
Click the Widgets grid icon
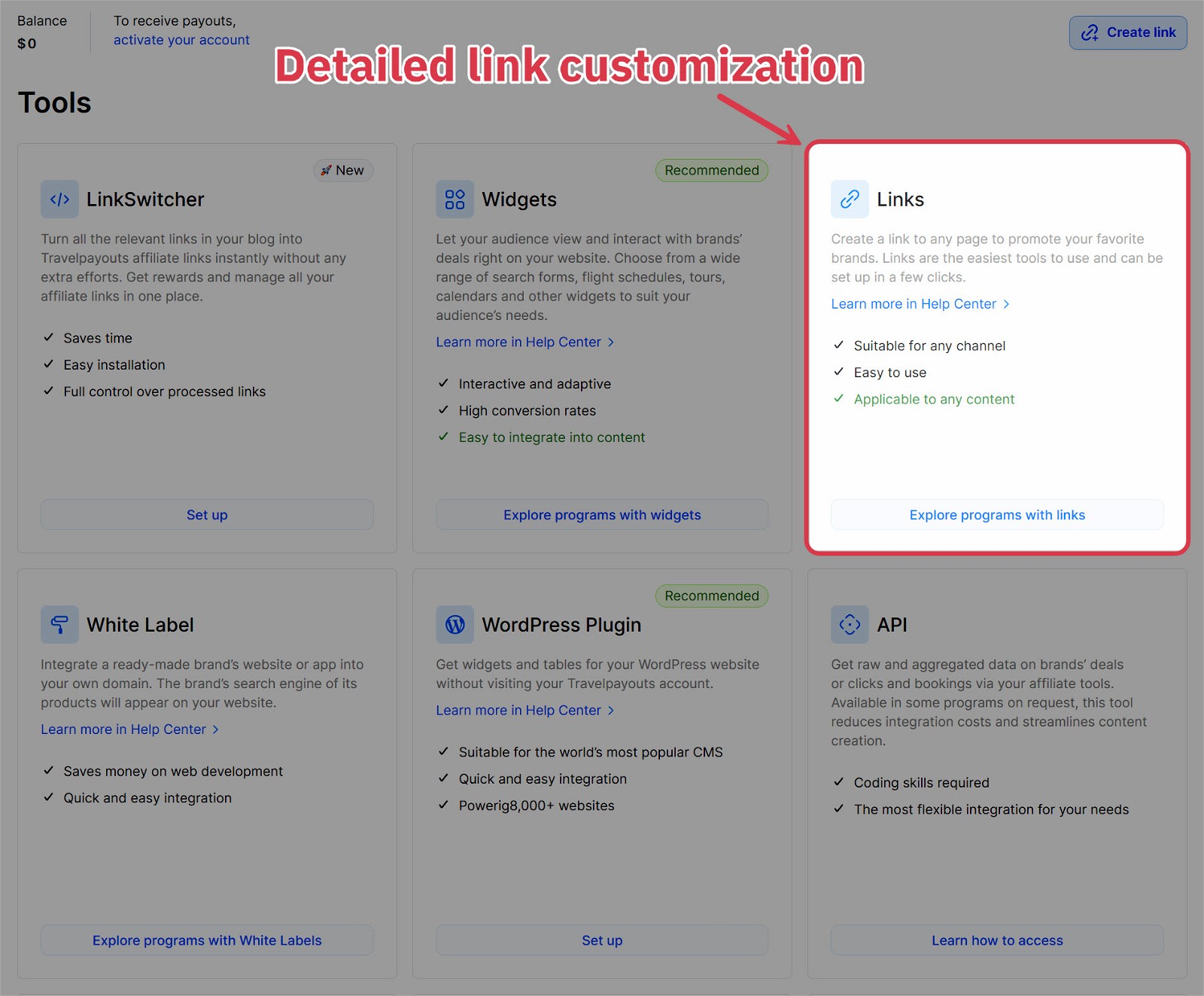pyautogui.click(x=455, y=200)
